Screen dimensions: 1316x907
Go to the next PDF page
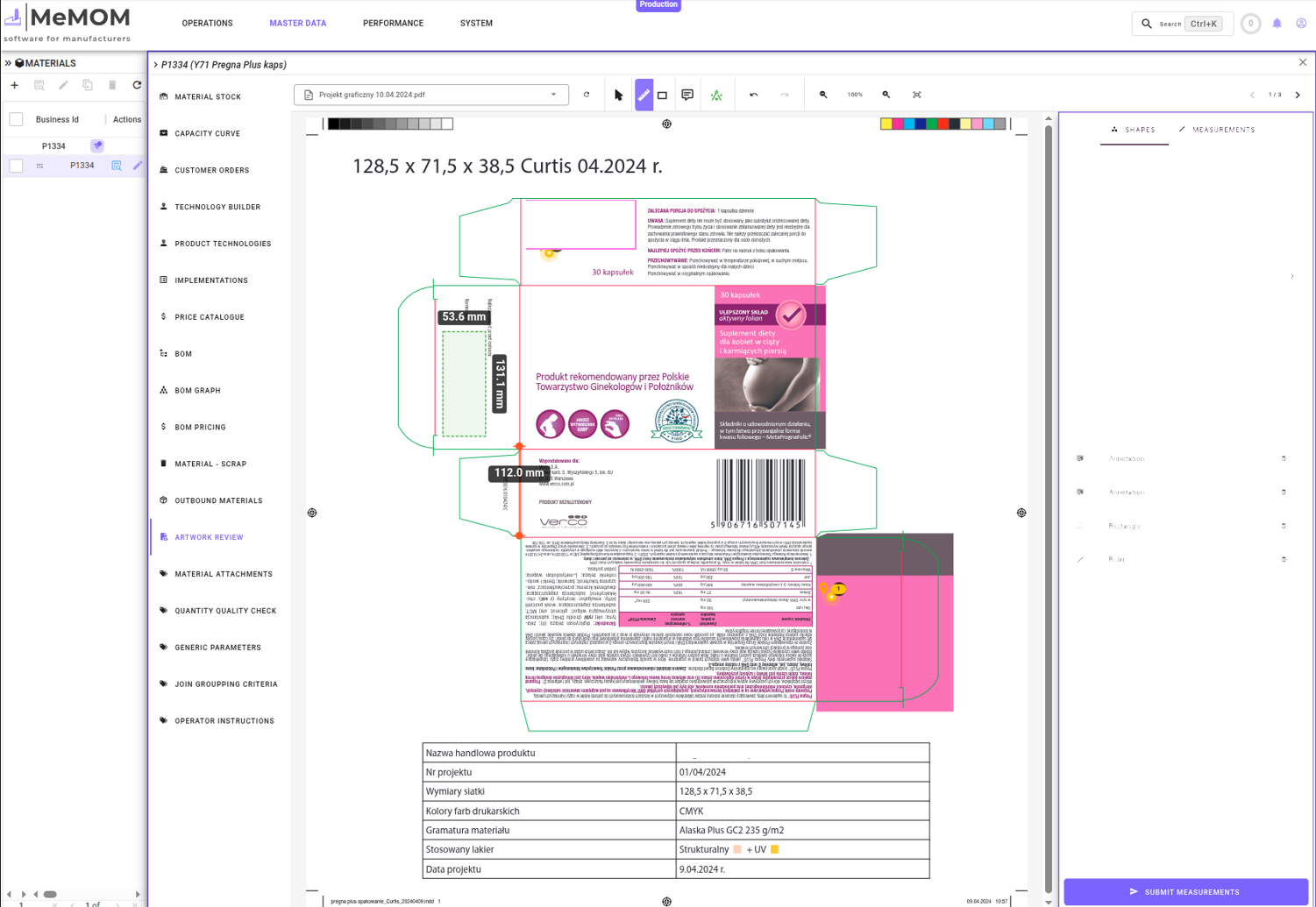(x=1298, y=95)
